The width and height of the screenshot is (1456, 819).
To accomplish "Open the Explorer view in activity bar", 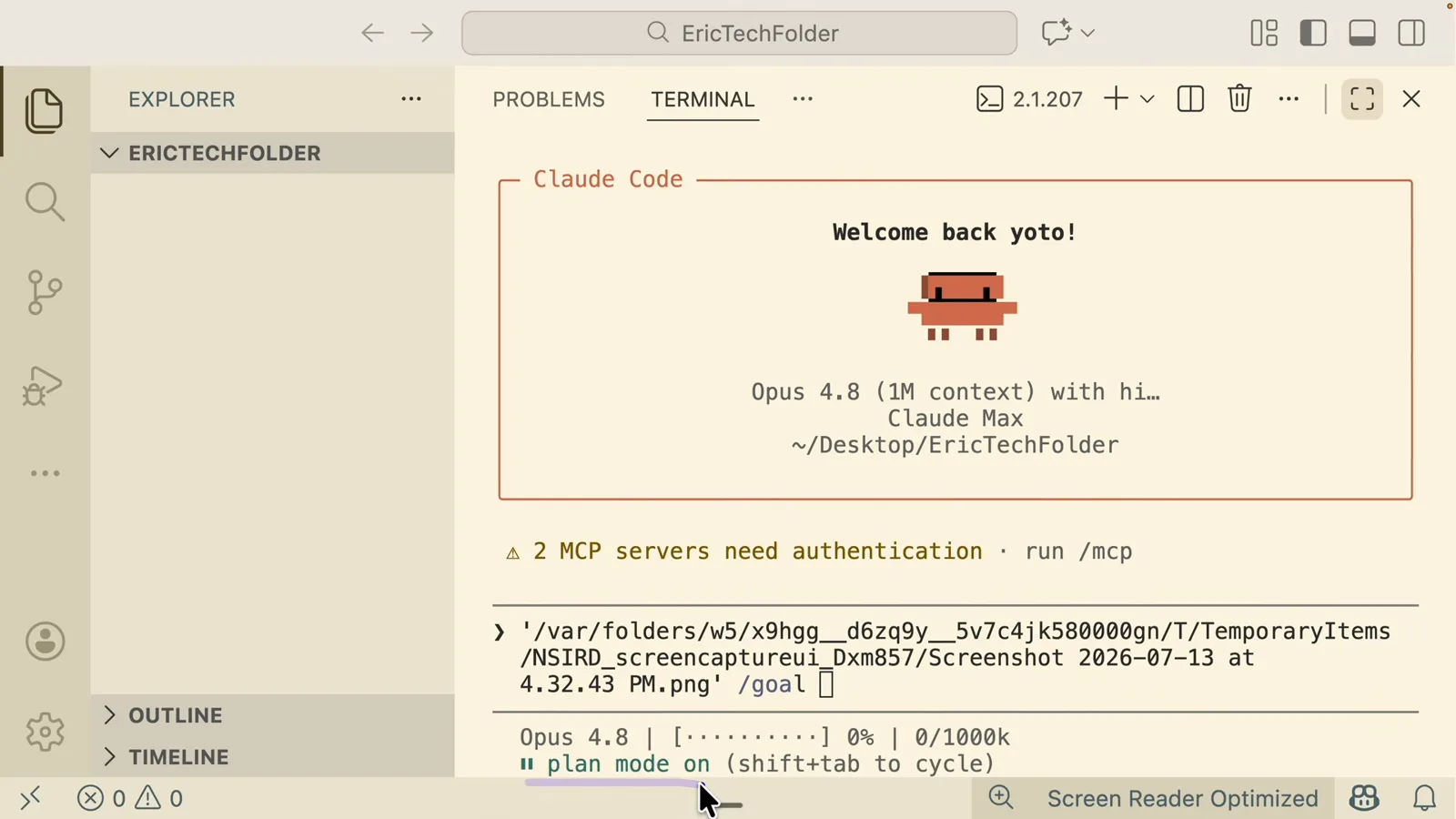I will click(45, 111).
